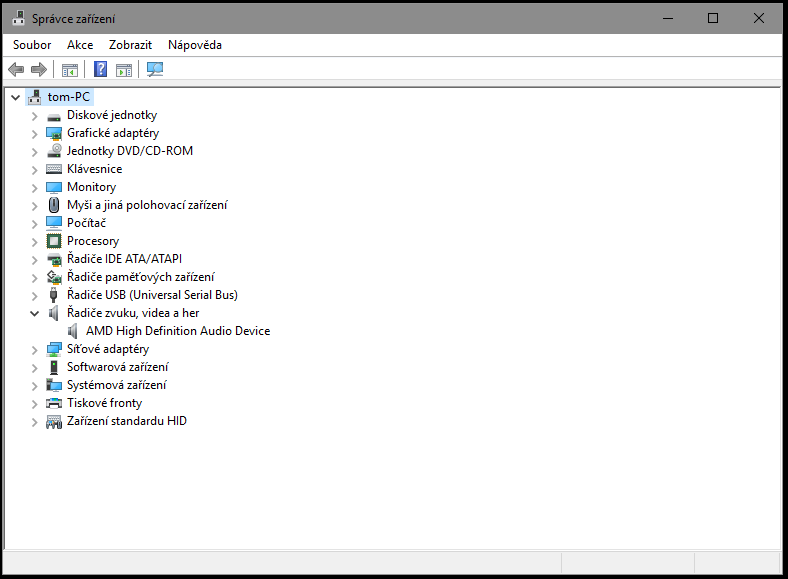Show or hide console tree toolbar icon
788x579 pixels.
(70, 70)
